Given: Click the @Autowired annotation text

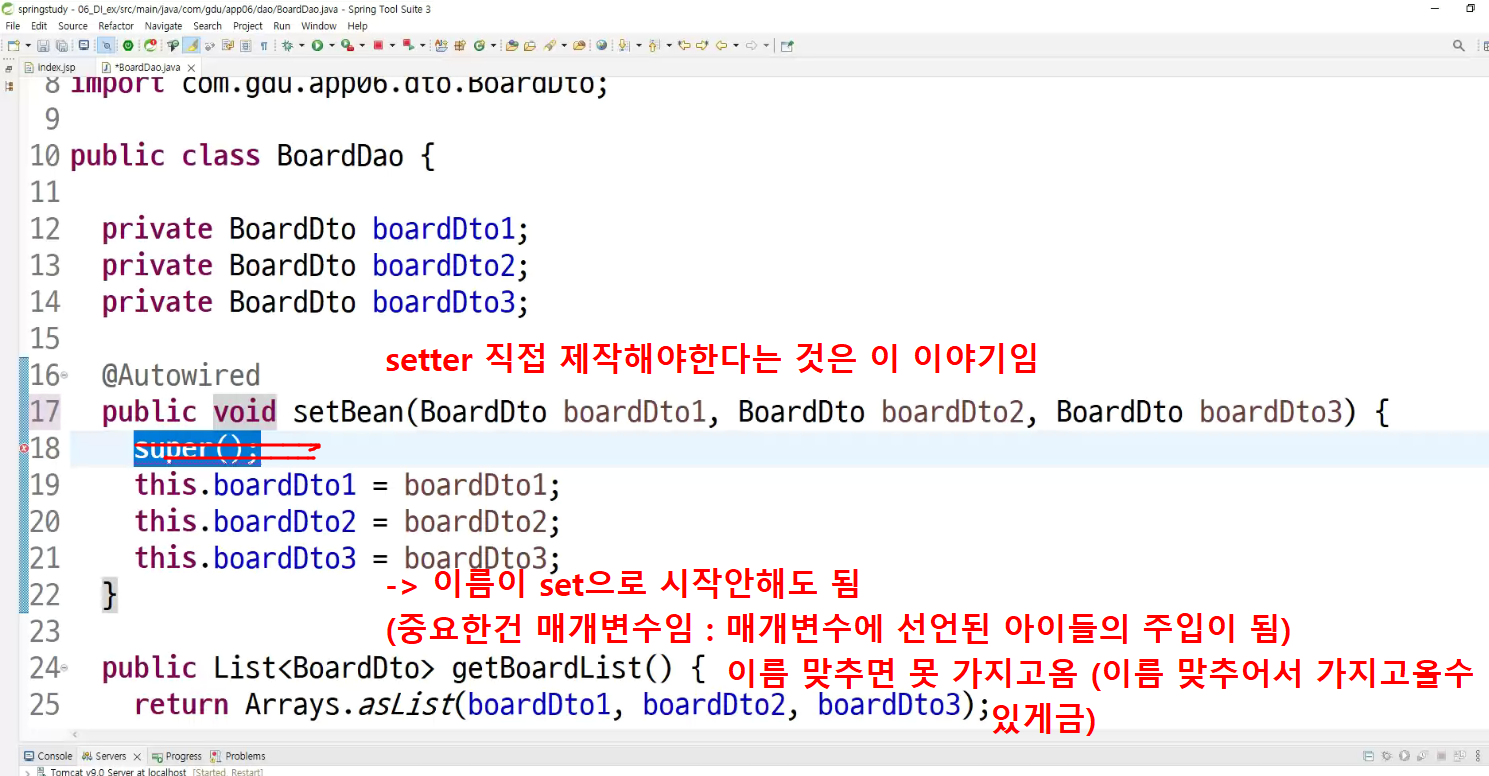Looking at the screenshot, I should tap(181, 375).
